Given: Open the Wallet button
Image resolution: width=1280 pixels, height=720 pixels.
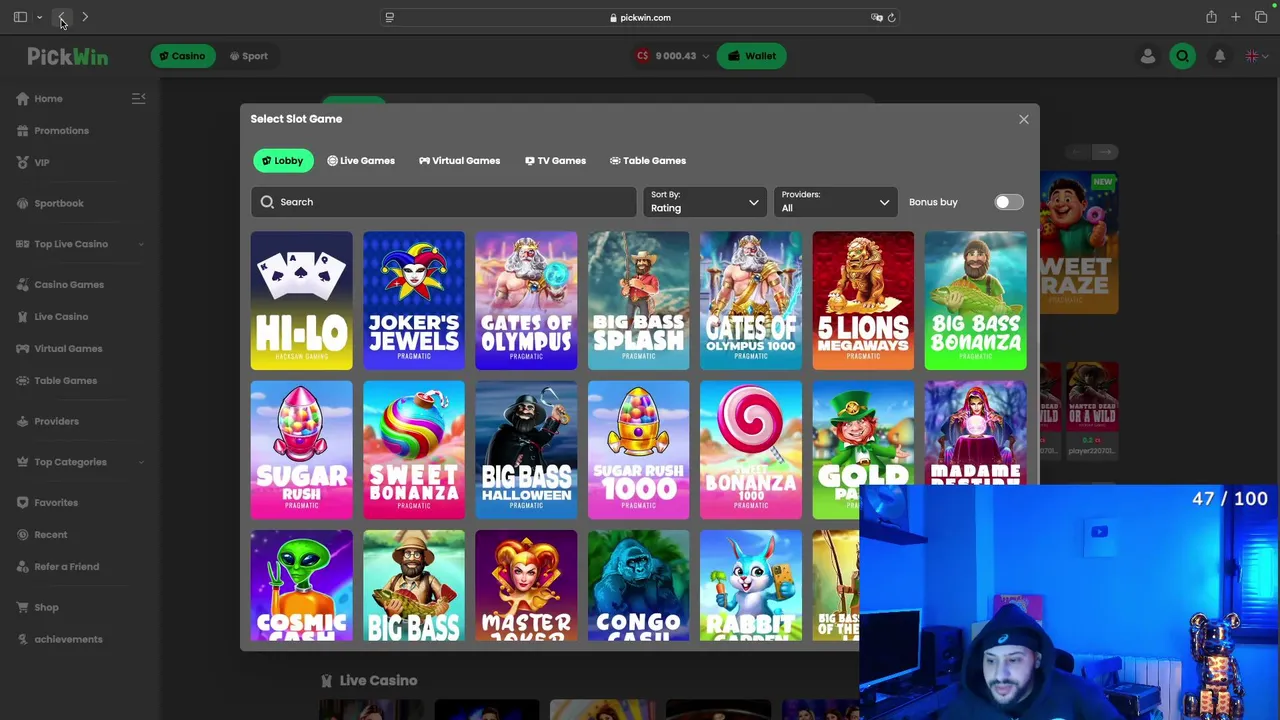Looking at the screenshot, I should pos(752,56).
